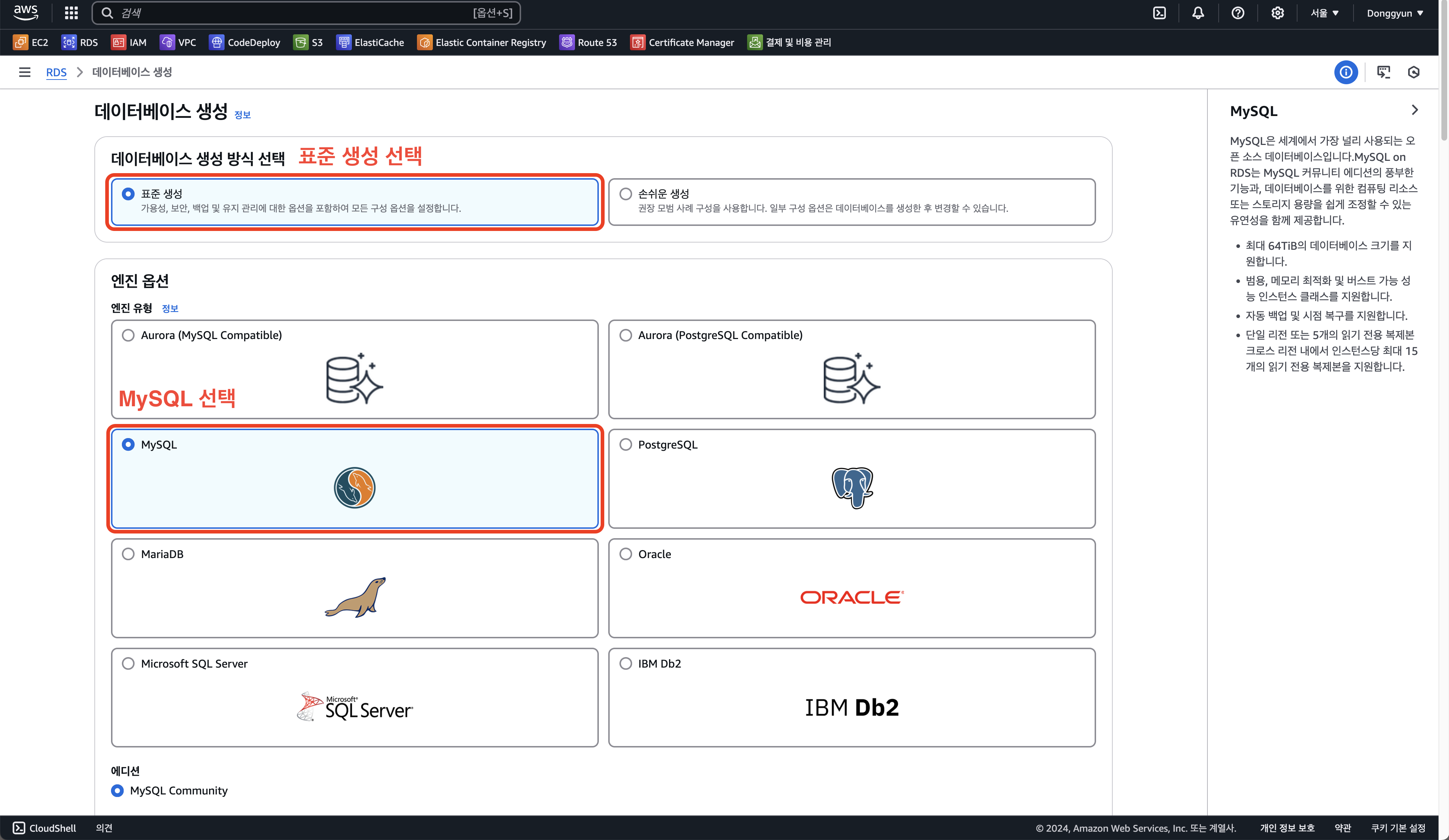
Task: Click the IBM Db2 logo
Action: [x=852, y=707]
